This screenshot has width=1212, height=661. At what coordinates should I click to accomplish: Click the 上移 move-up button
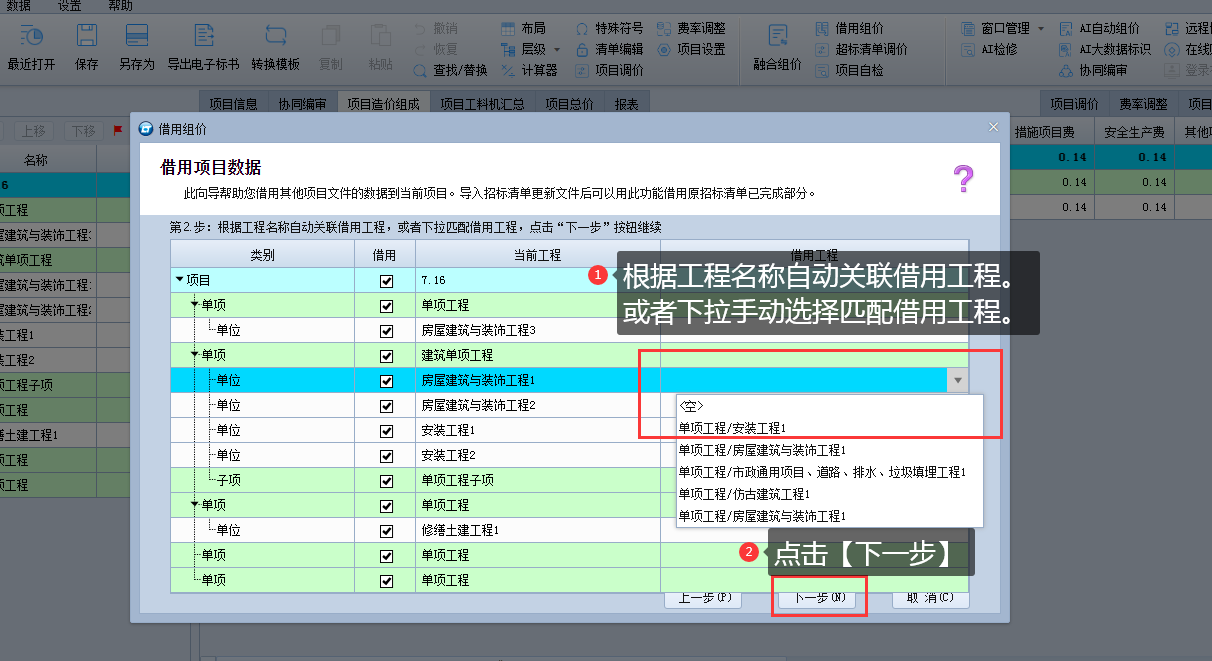pos(34,131)
